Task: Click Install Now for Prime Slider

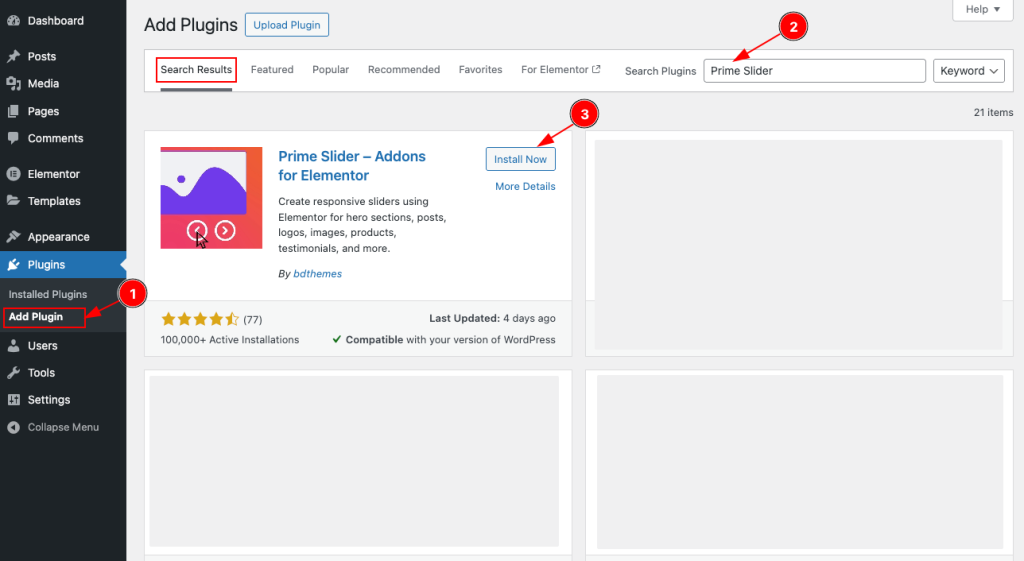Action: pyautogui.click(x=520, y=160)
